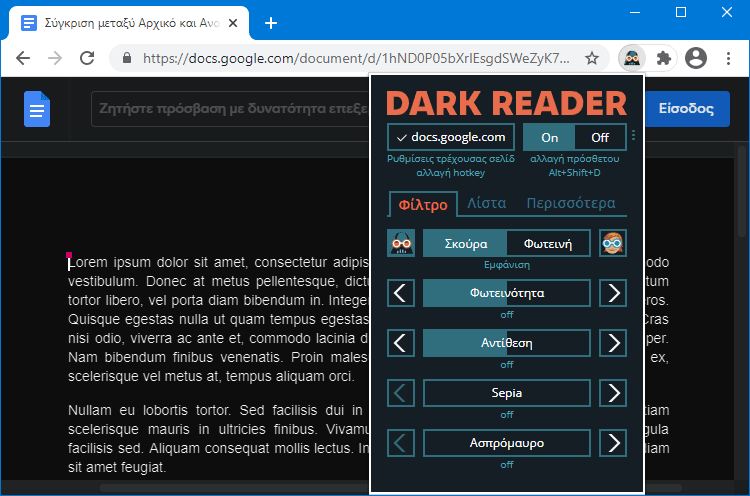Viewport: 750px width, 496px height.
Task: Go forward to the next page
Action: tap(55, 58)
